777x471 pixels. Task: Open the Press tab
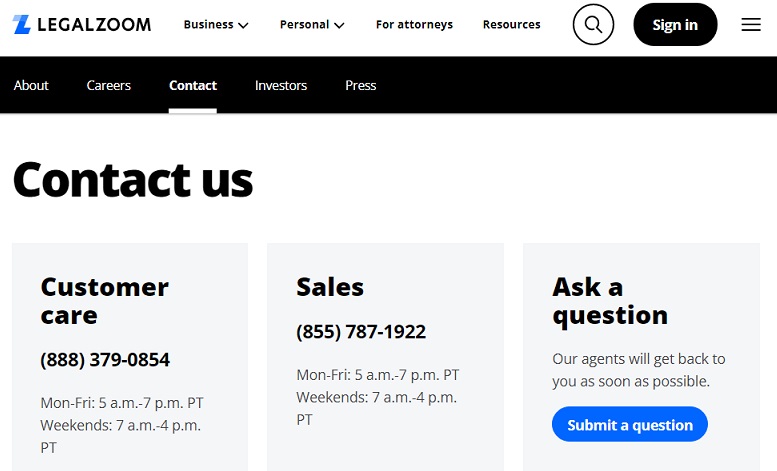tap(361, 85)
